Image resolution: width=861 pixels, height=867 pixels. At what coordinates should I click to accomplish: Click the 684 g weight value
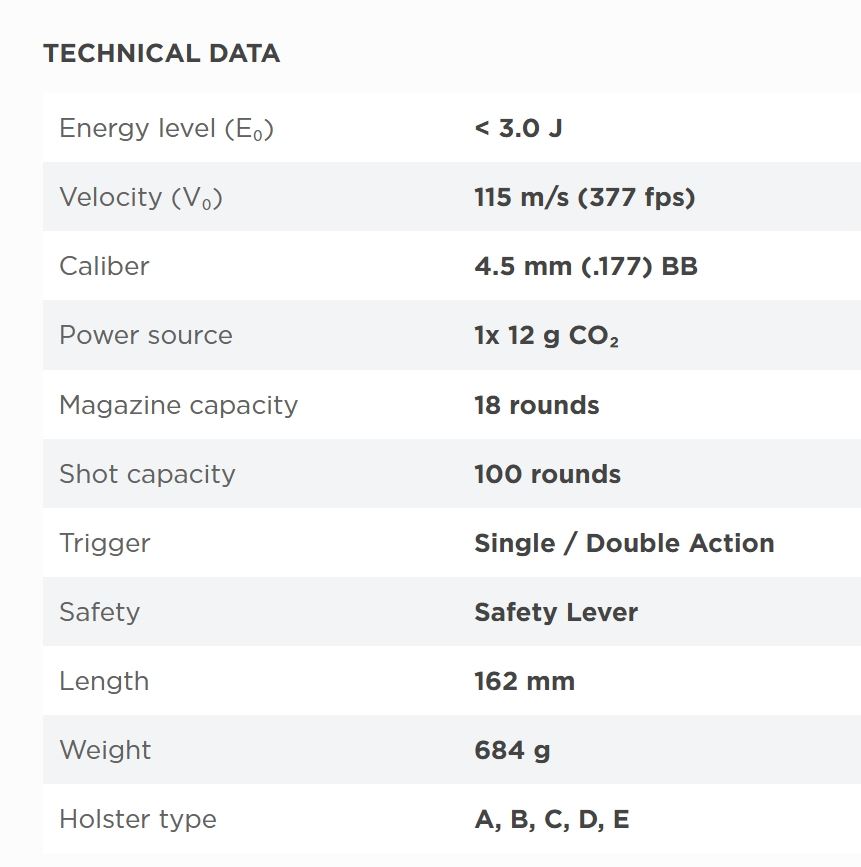click(512, 750)
